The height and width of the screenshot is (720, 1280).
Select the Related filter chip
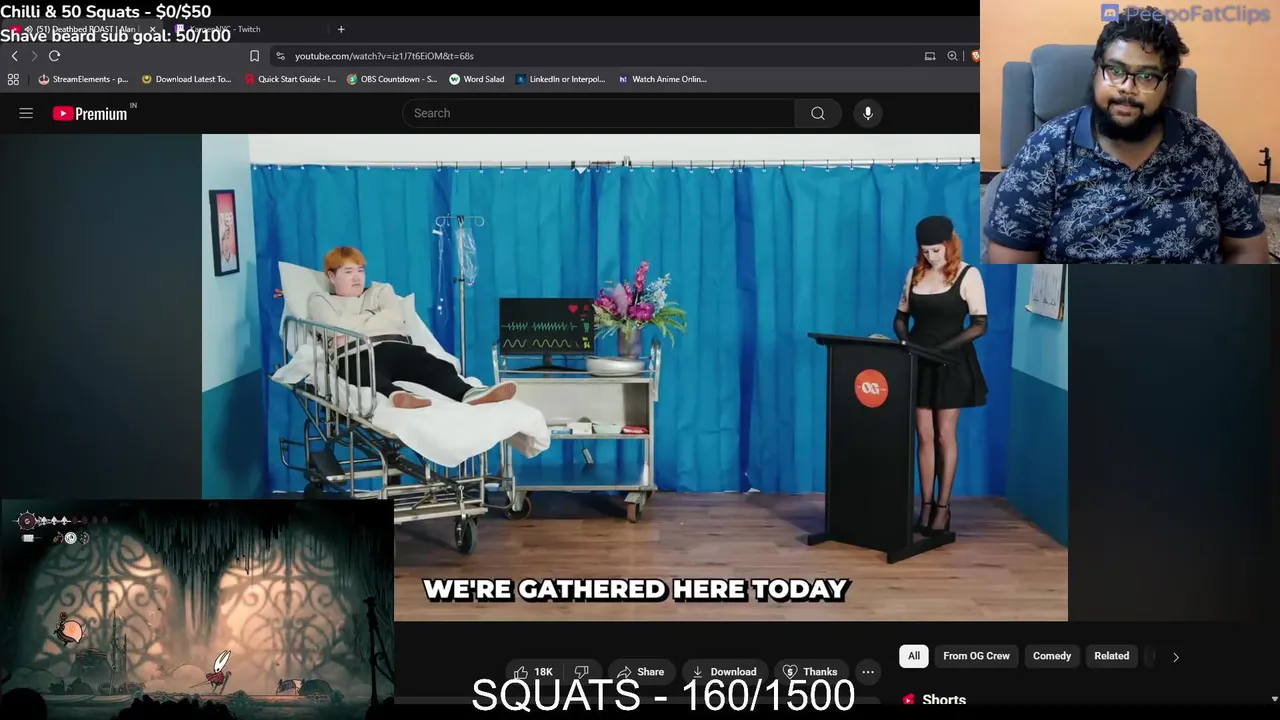tap(1111, 656)
